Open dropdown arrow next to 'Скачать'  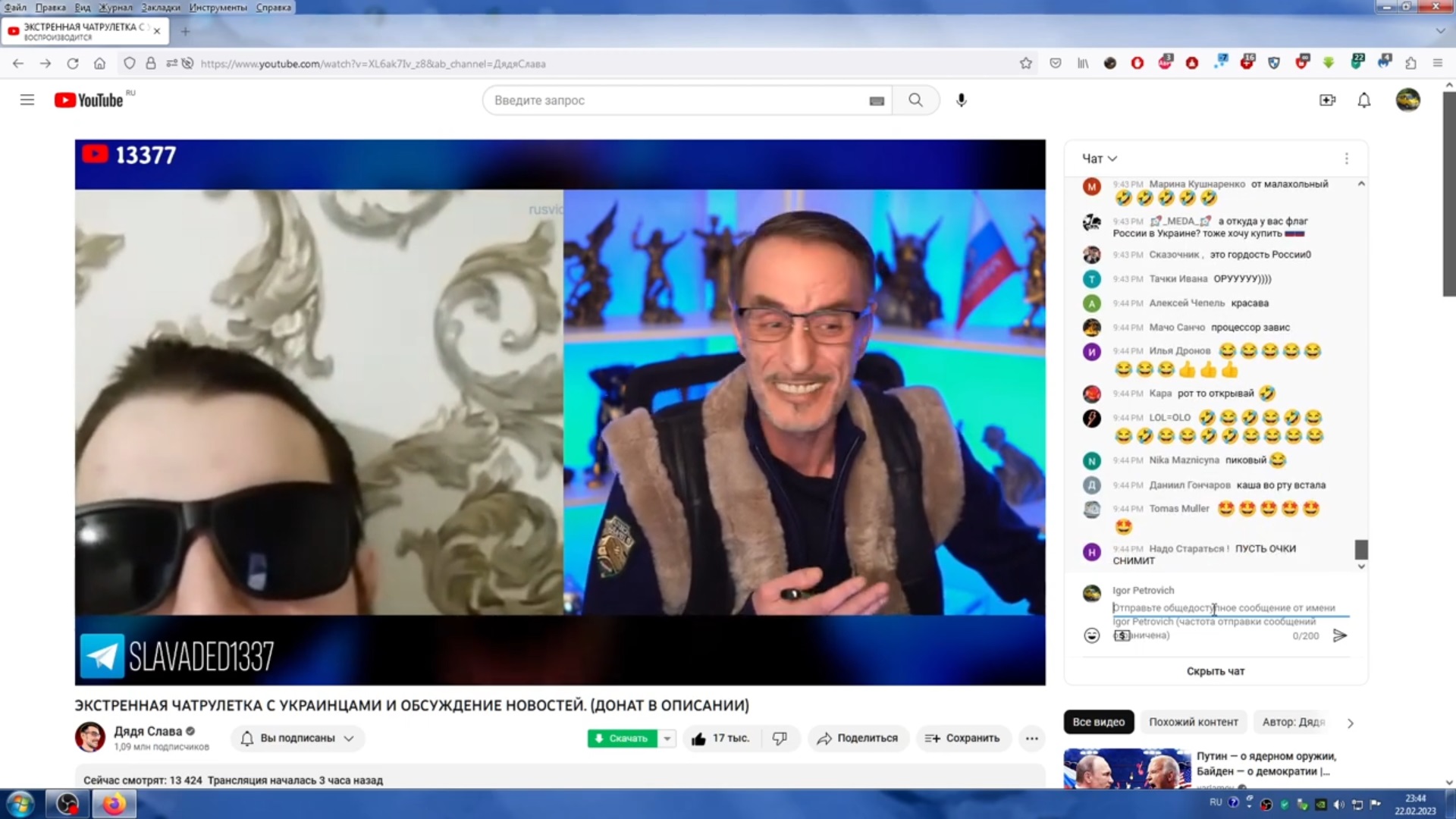667,738
